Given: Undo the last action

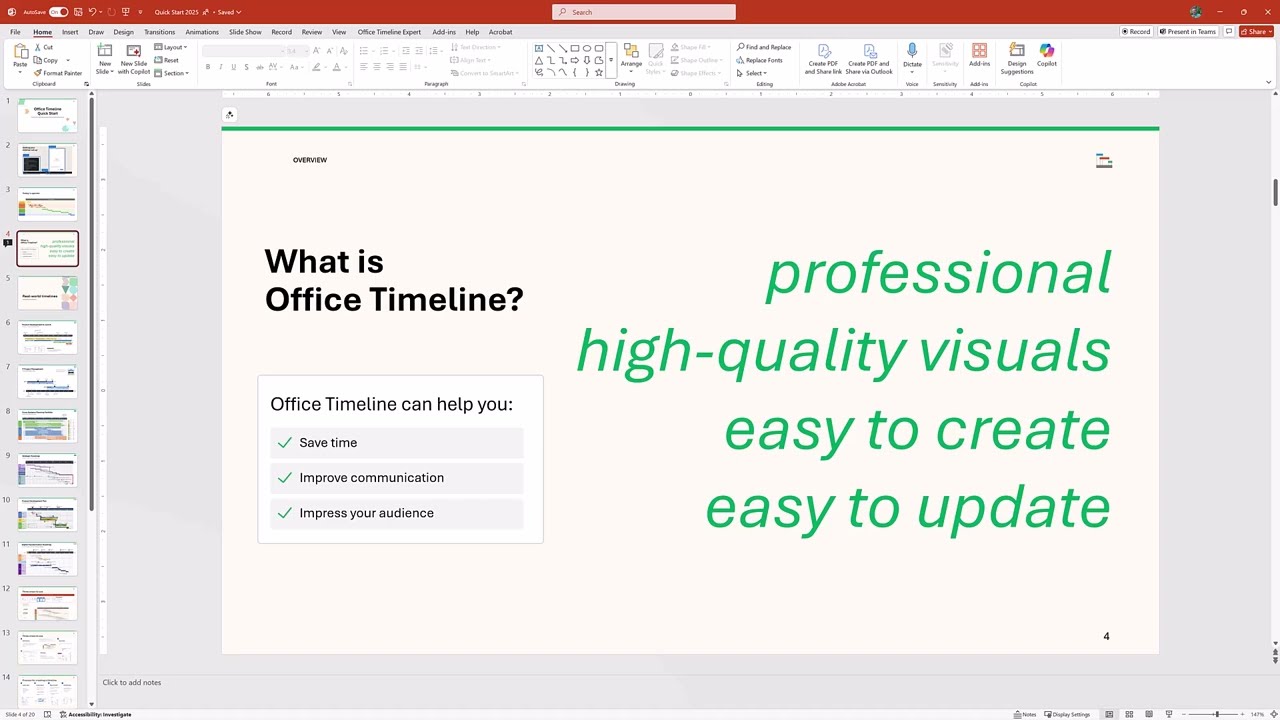Looking at the screenshot, I should (92, 12).
